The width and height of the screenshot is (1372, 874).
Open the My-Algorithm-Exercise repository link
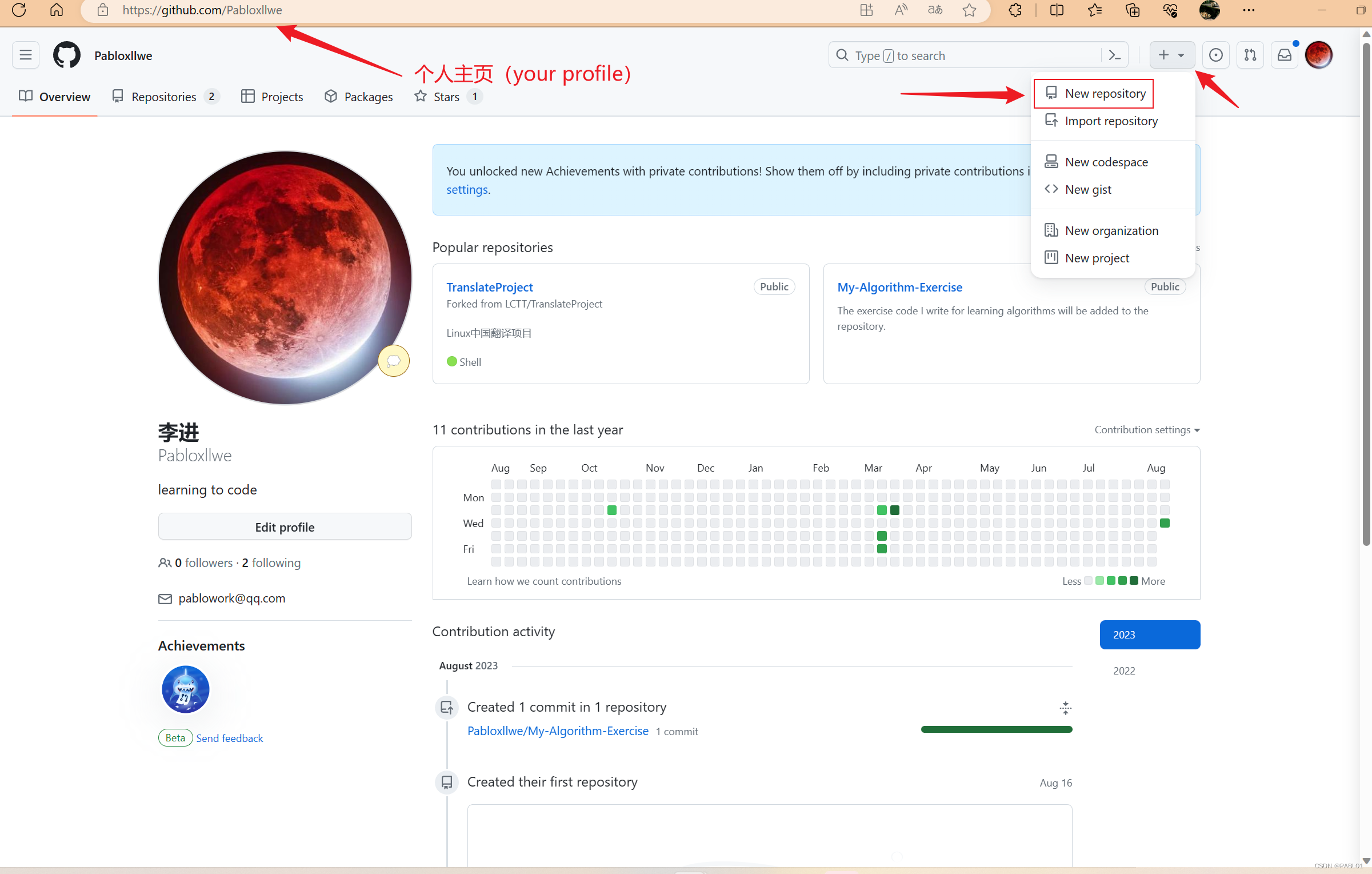click(900, 287)
